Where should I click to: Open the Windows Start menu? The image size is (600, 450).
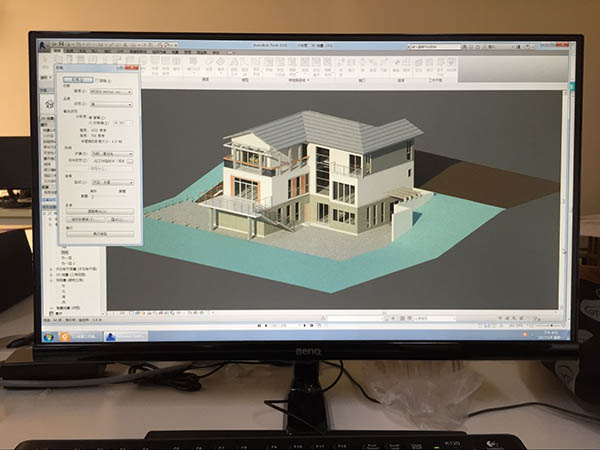coord(49,337)
